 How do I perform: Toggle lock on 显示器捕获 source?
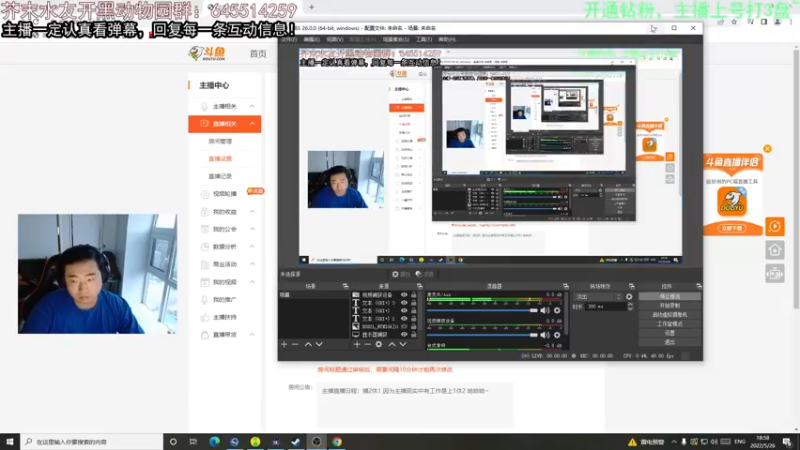tap(414, 335)
